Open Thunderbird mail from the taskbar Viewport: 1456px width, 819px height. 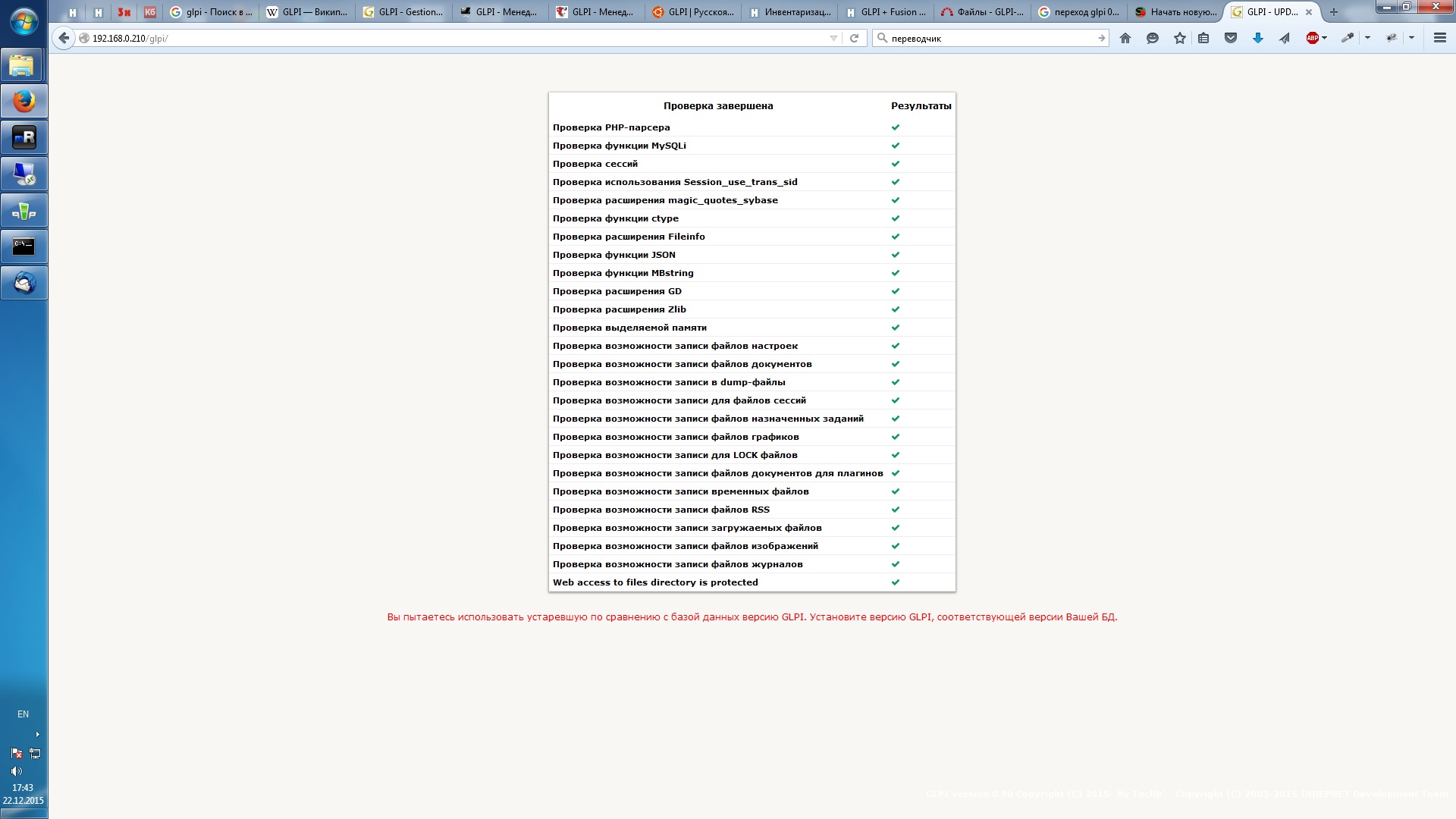click(x=24, y=283)
